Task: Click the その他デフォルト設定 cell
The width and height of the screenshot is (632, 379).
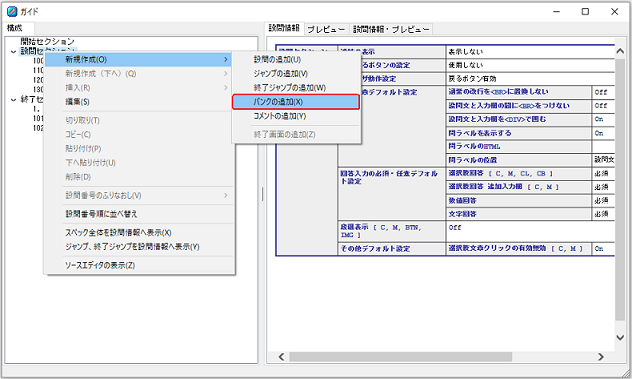Action: point(391,249)
